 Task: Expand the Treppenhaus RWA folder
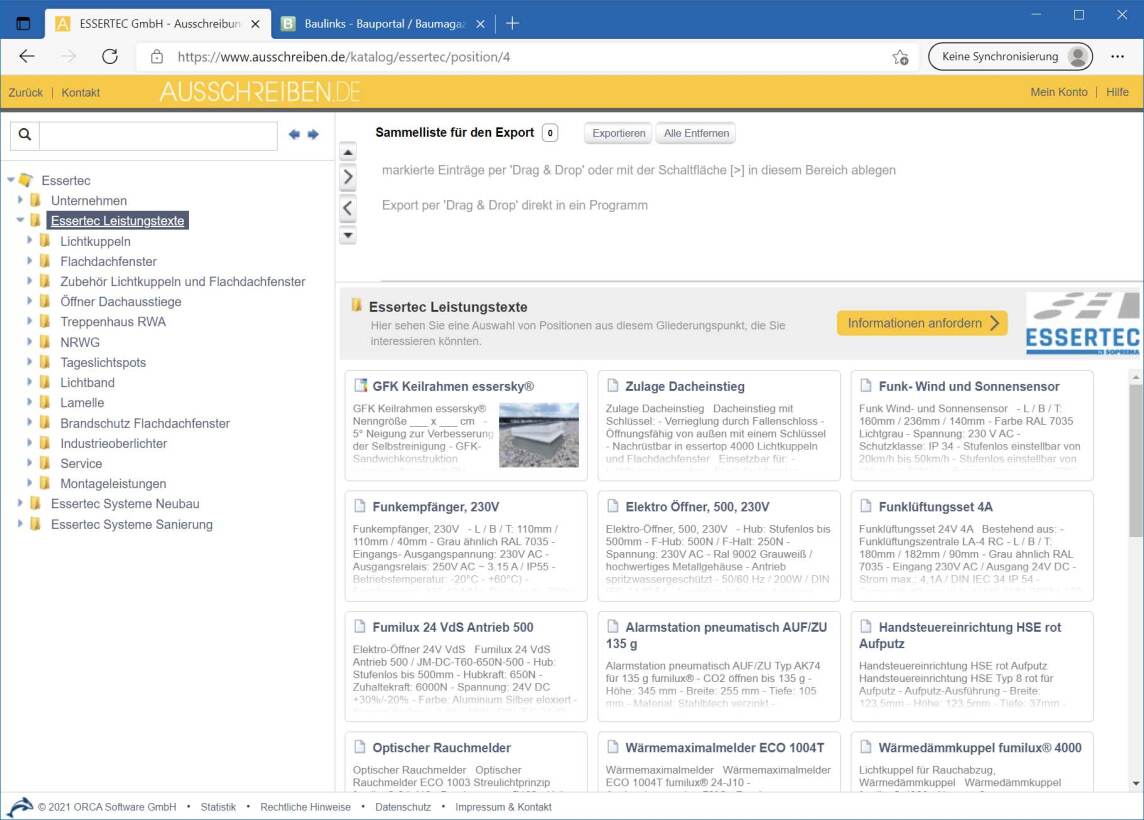tap(30, 321)
